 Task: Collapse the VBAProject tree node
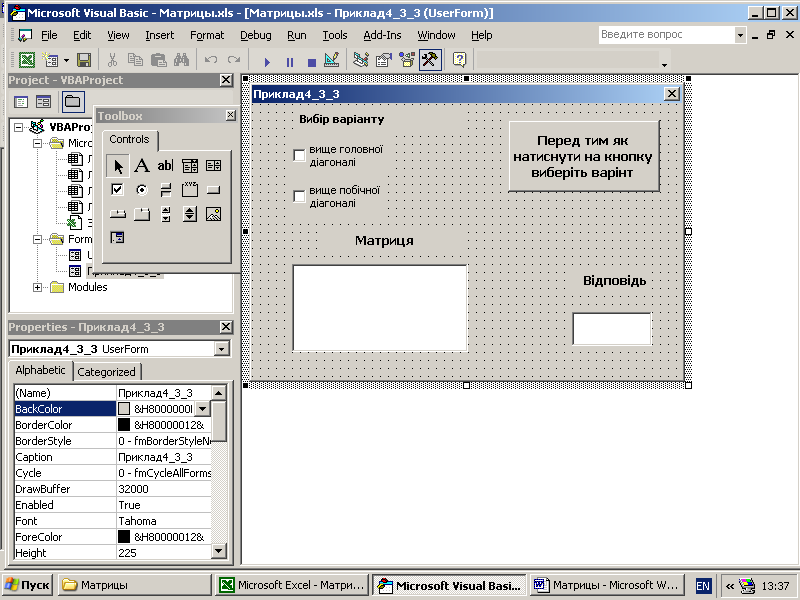pos(19,127)
